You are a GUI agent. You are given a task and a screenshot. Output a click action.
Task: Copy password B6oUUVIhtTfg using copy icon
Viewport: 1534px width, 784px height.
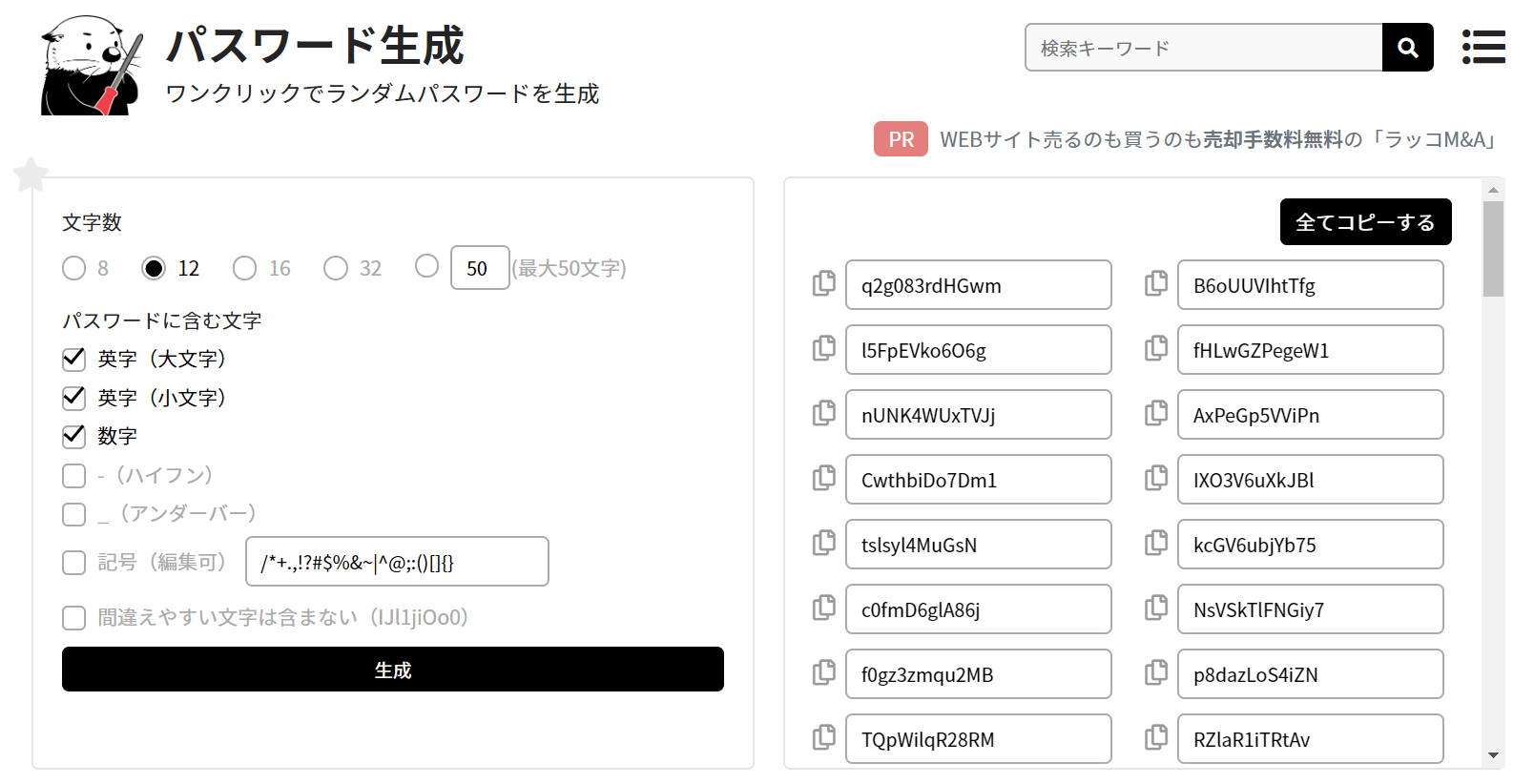[x=1156, y=284]
